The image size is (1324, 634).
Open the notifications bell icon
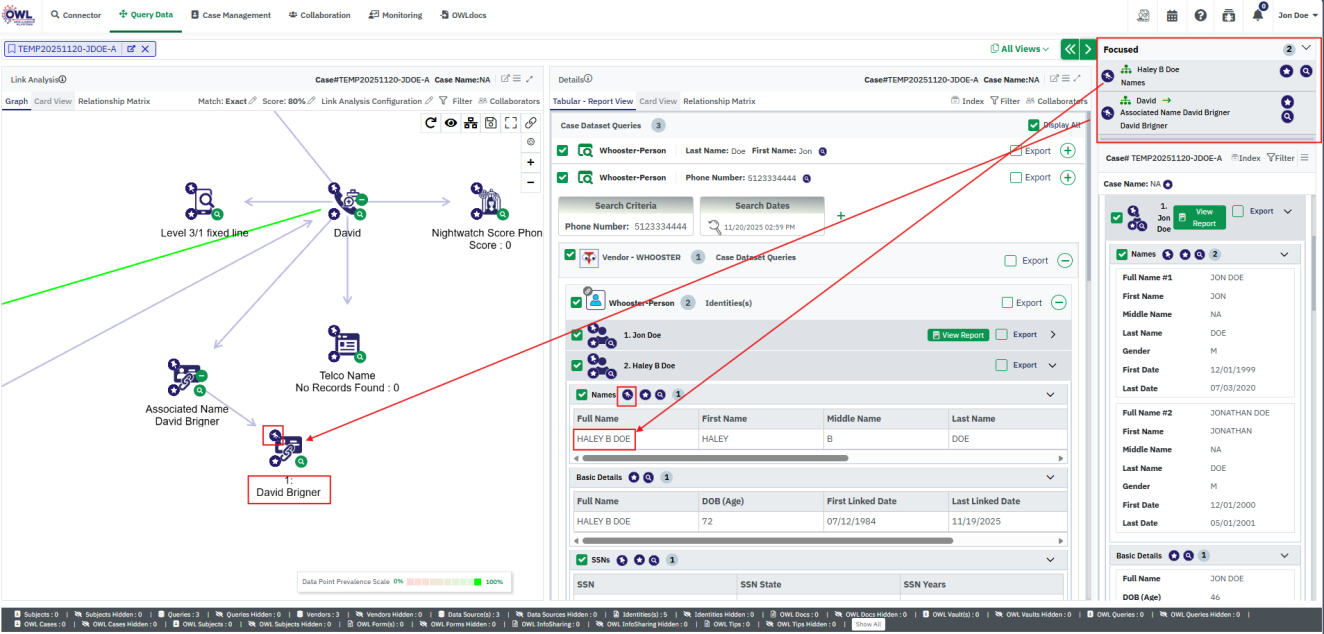pyautogui.click(x=1257, y=16)
